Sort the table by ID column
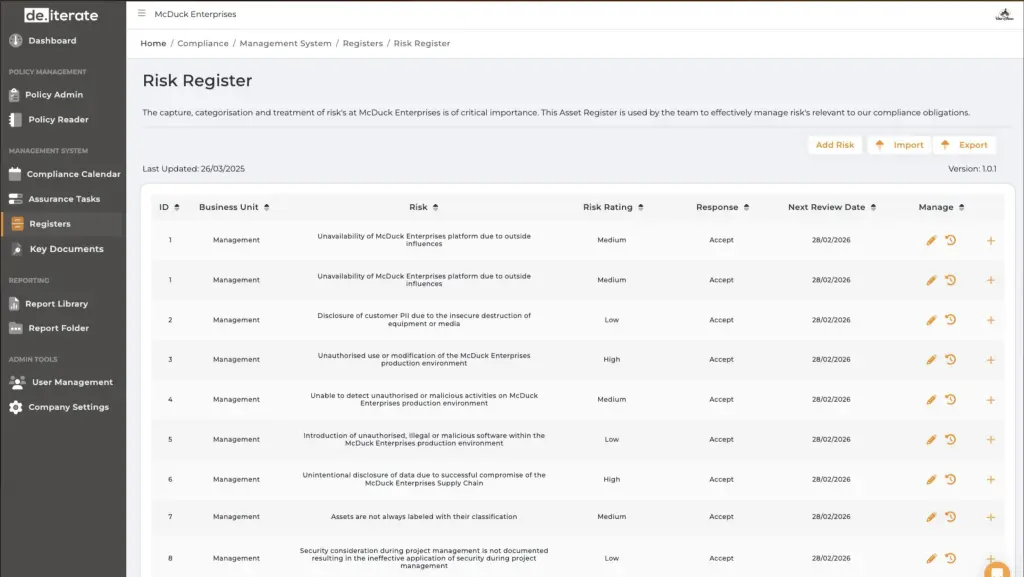 tap(169, 207)
